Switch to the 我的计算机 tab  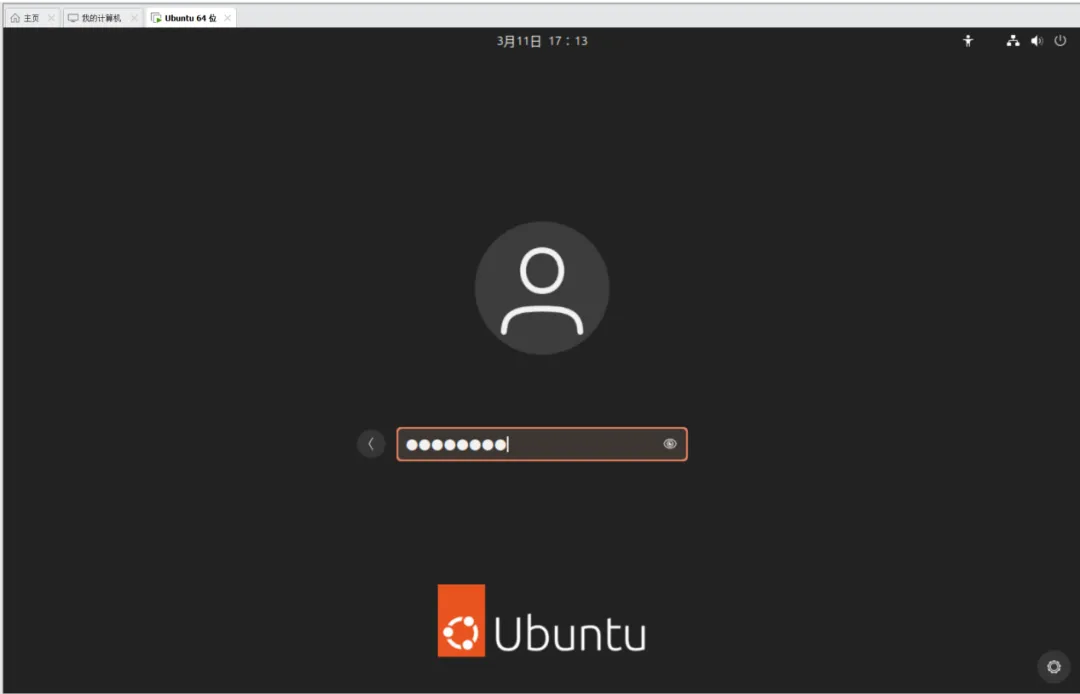coord(101,18)
